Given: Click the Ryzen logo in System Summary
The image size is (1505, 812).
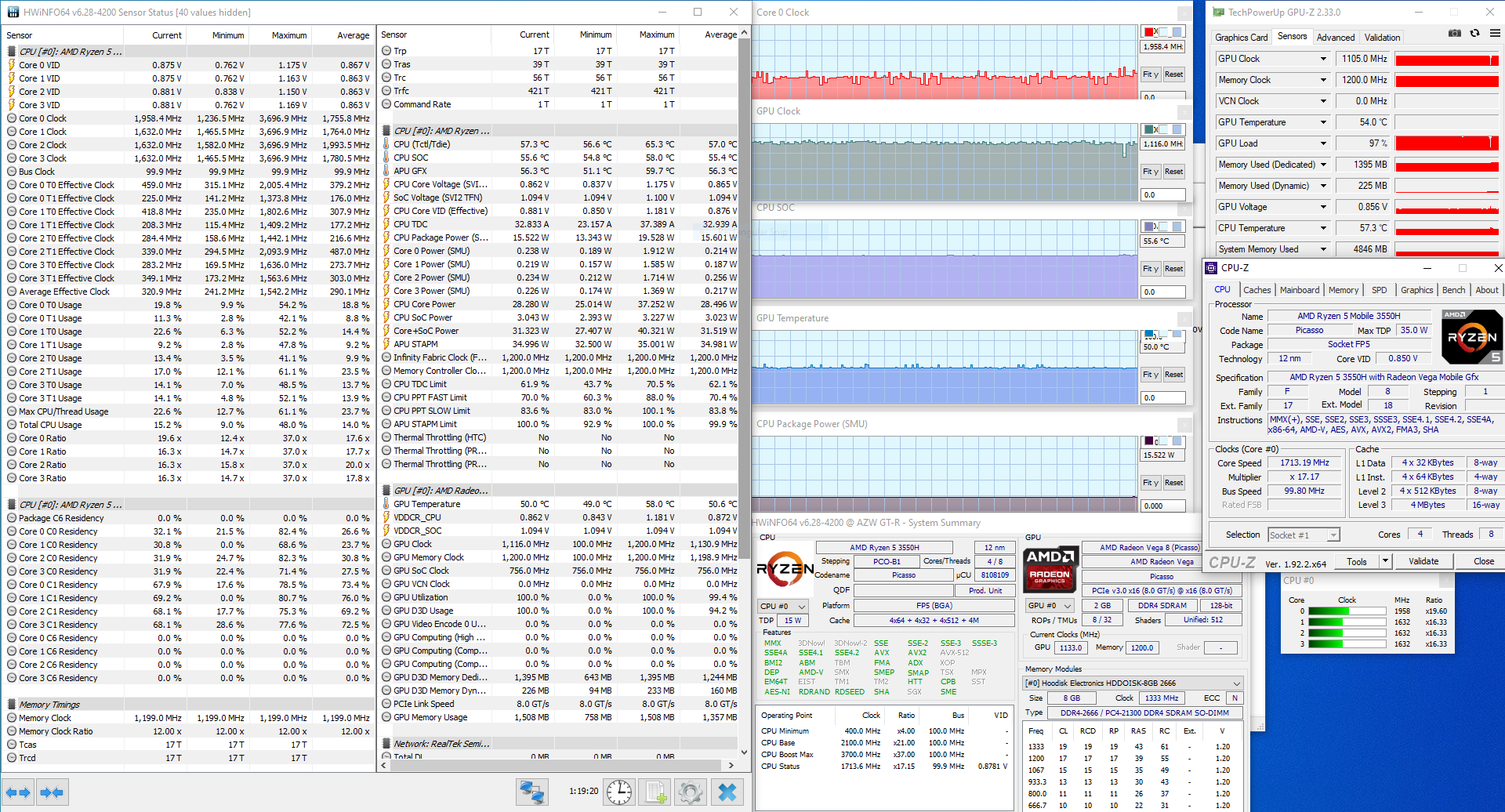Looking at the screenshot, I should click(785, 569).
